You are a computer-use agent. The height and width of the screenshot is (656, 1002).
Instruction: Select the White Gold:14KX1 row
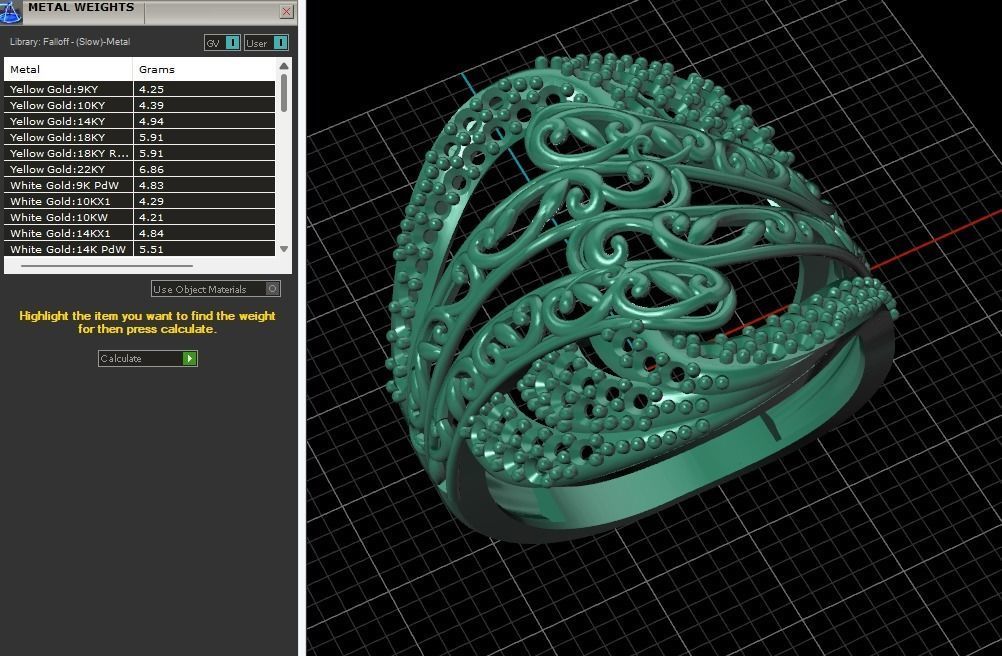point(139,233)
